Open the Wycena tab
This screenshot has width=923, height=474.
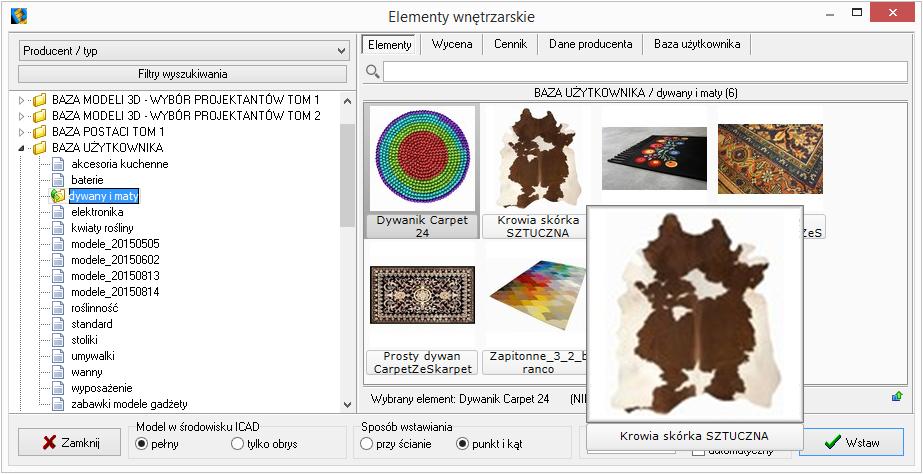point(451,44)
